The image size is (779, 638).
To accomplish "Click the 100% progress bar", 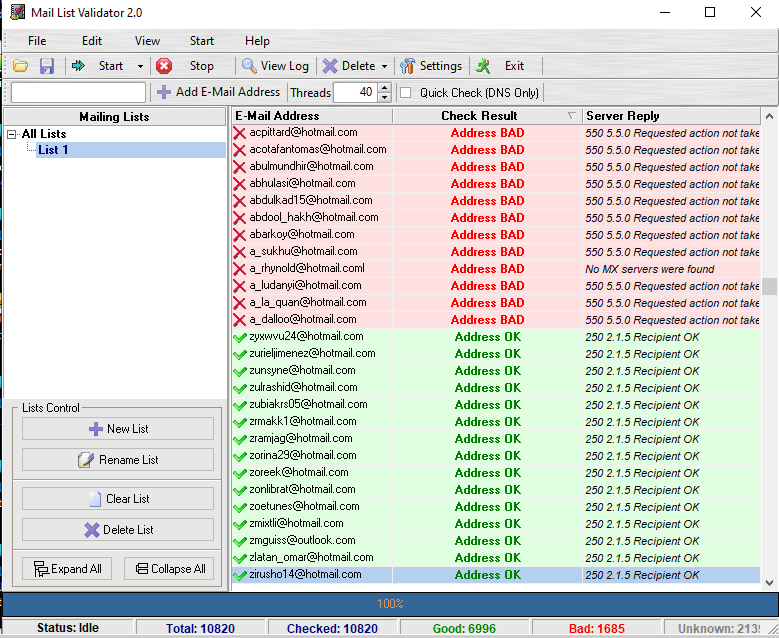I will click(x=390, y=604).
